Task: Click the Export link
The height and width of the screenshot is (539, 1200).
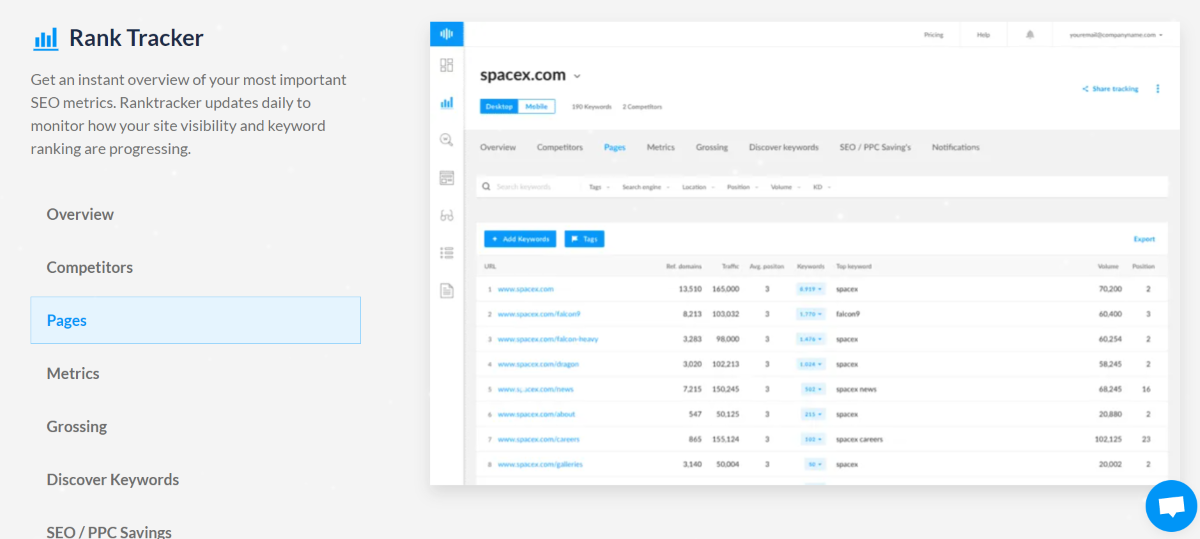Action: pyautogui.click(x=1144, y=239)
